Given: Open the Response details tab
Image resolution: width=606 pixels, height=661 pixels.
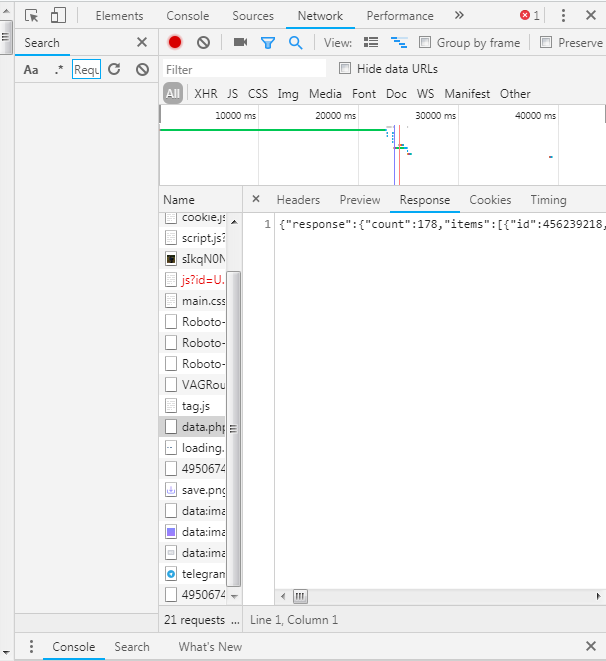Looking at the screenshot, I should 425,200.
